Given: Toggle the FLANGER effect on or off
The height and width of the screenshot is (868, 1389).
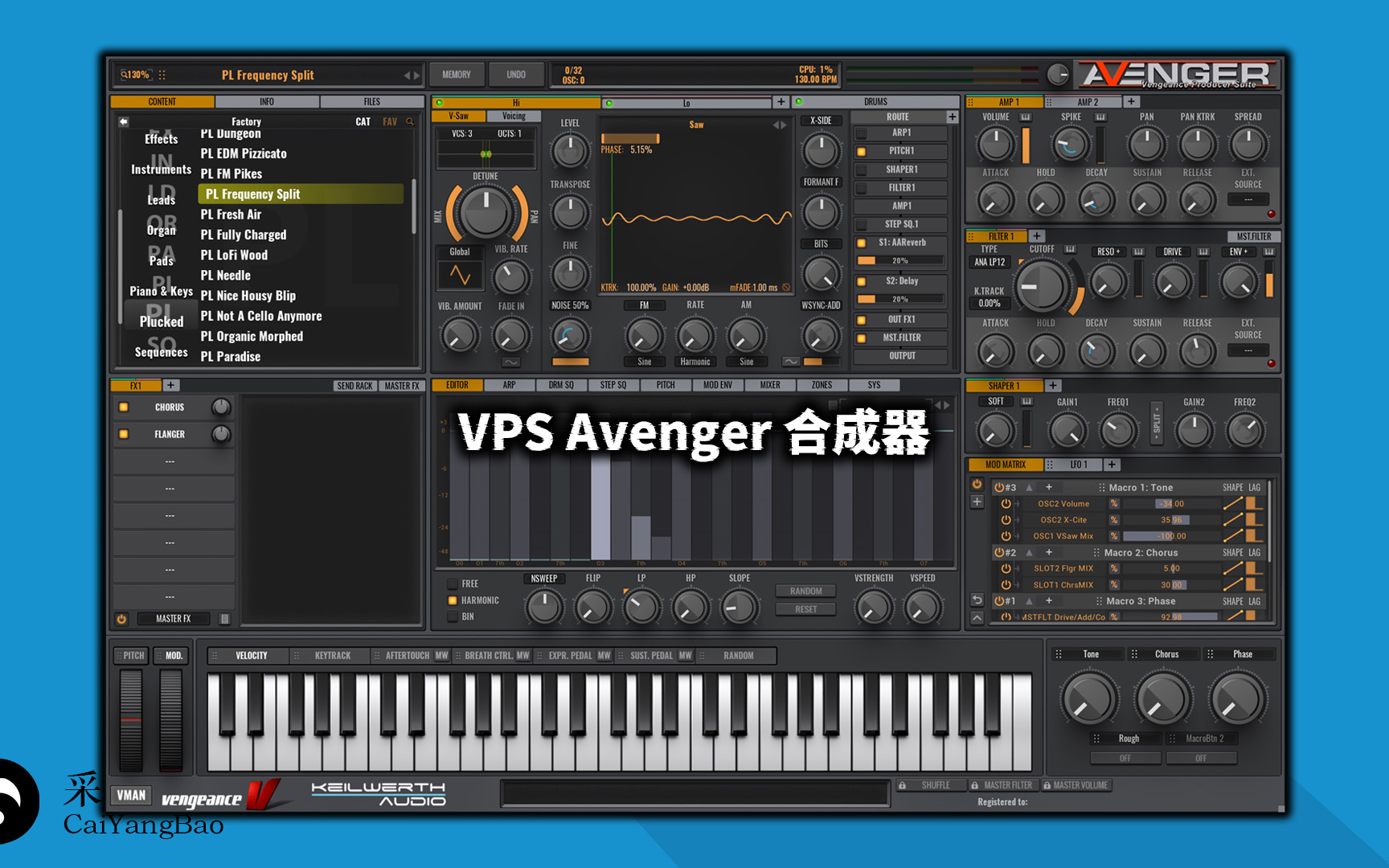Looking at the screenshot, I should click(124, 434).
